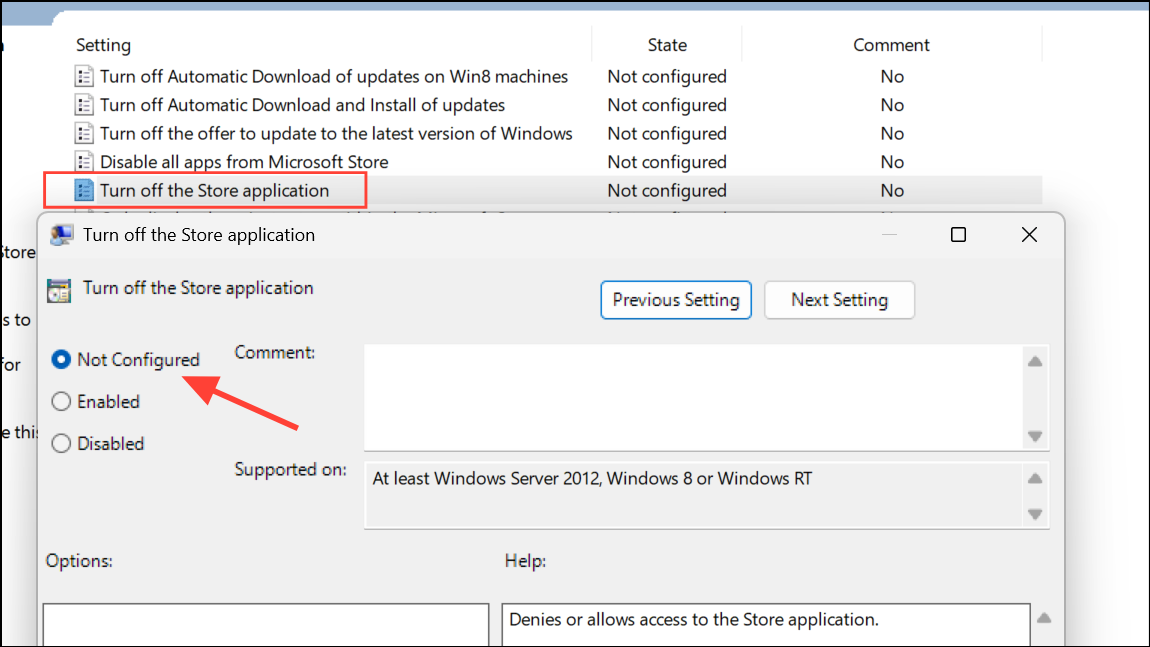1150x647 pixels.
Task: Click icon for Automatic Download and Install policy
Action: pos(84,105)
